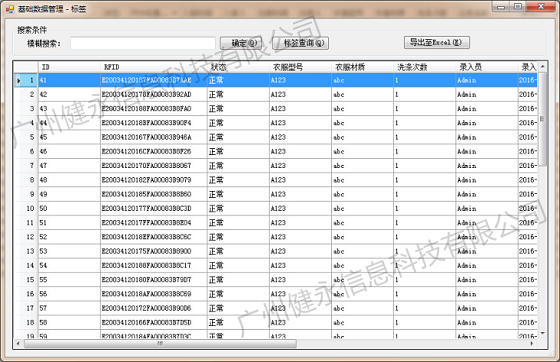
Task: Click the vertical scrollbar up arrow
Action: 542,66
